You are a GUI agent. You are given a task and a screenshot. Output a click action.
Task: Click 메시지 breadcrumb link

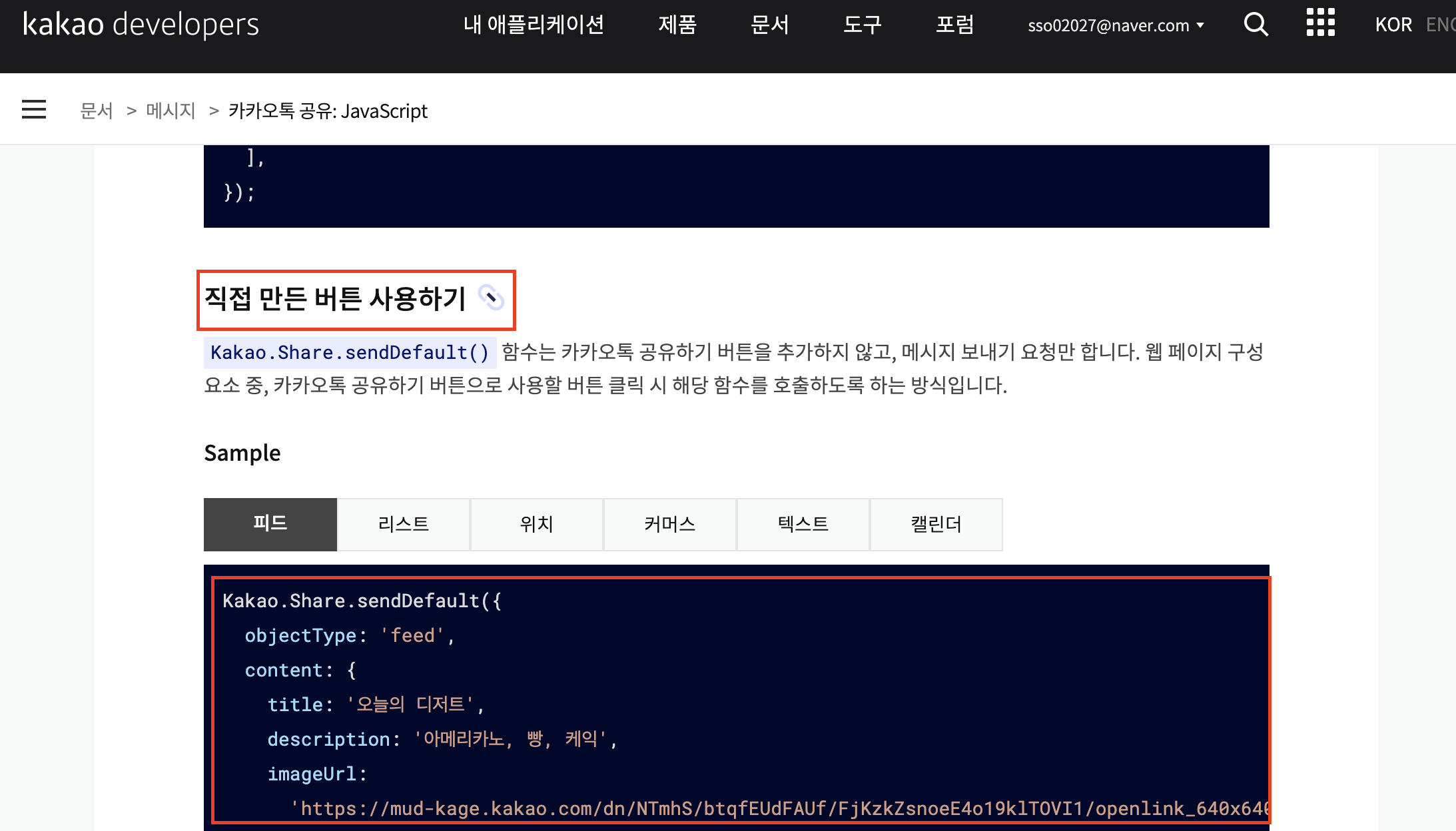point(171,111)
